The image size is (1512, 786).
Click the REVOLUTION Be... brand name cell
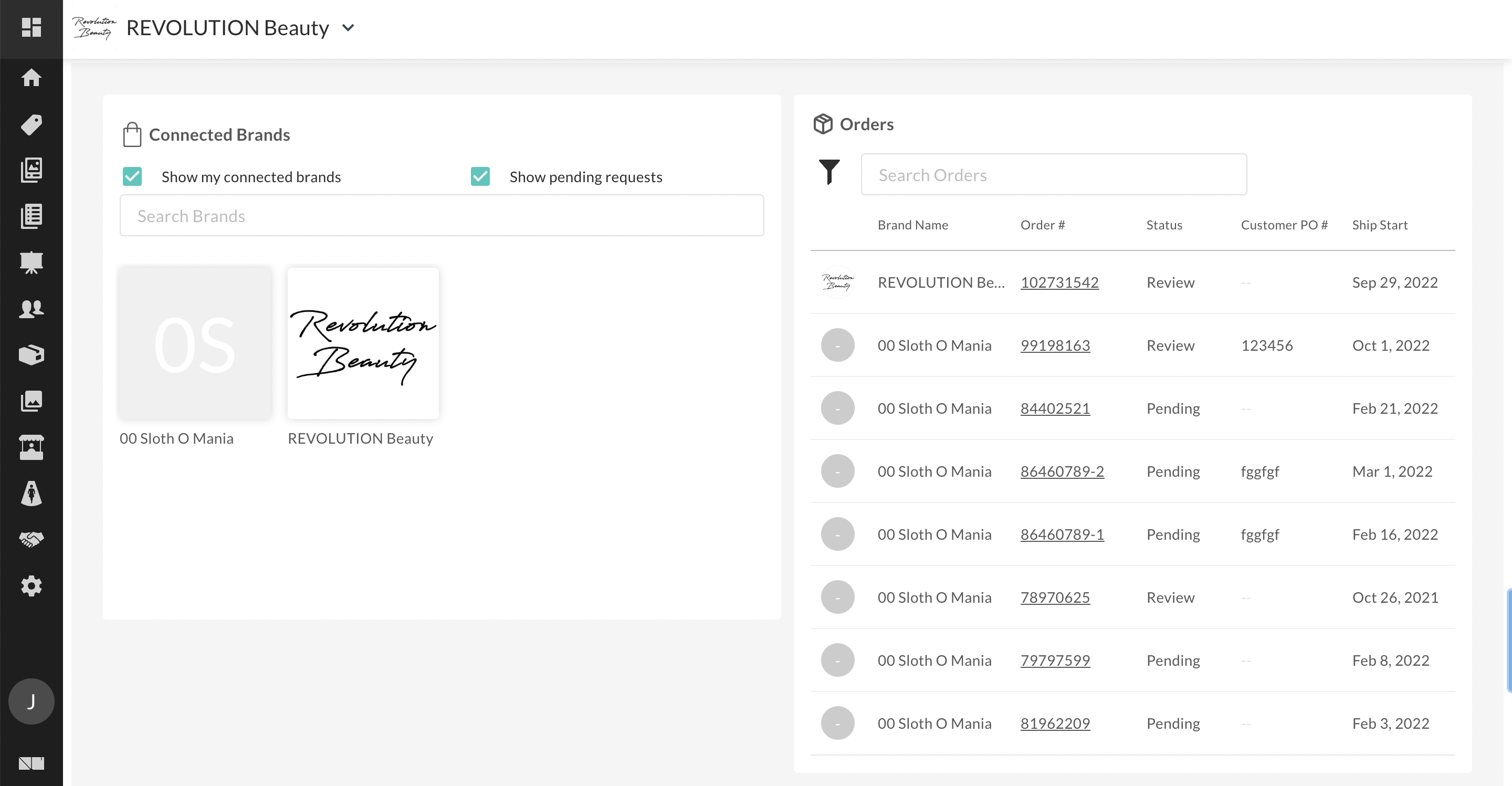pos(941,282)
